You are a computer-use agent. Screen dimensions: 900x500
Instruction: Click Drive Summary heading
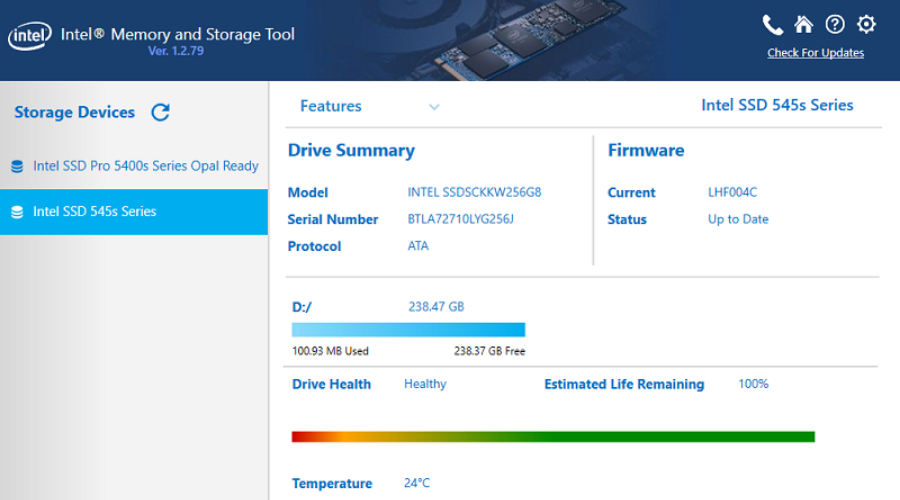coord(351,150)
